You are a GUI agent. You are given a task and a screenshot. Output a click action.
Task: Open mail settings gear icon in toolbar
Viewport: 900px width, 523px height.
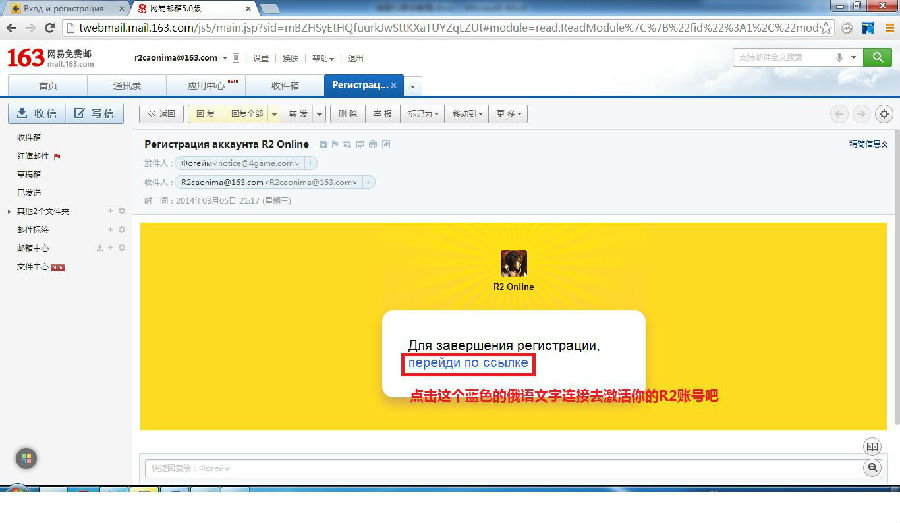tap(882, 113)
